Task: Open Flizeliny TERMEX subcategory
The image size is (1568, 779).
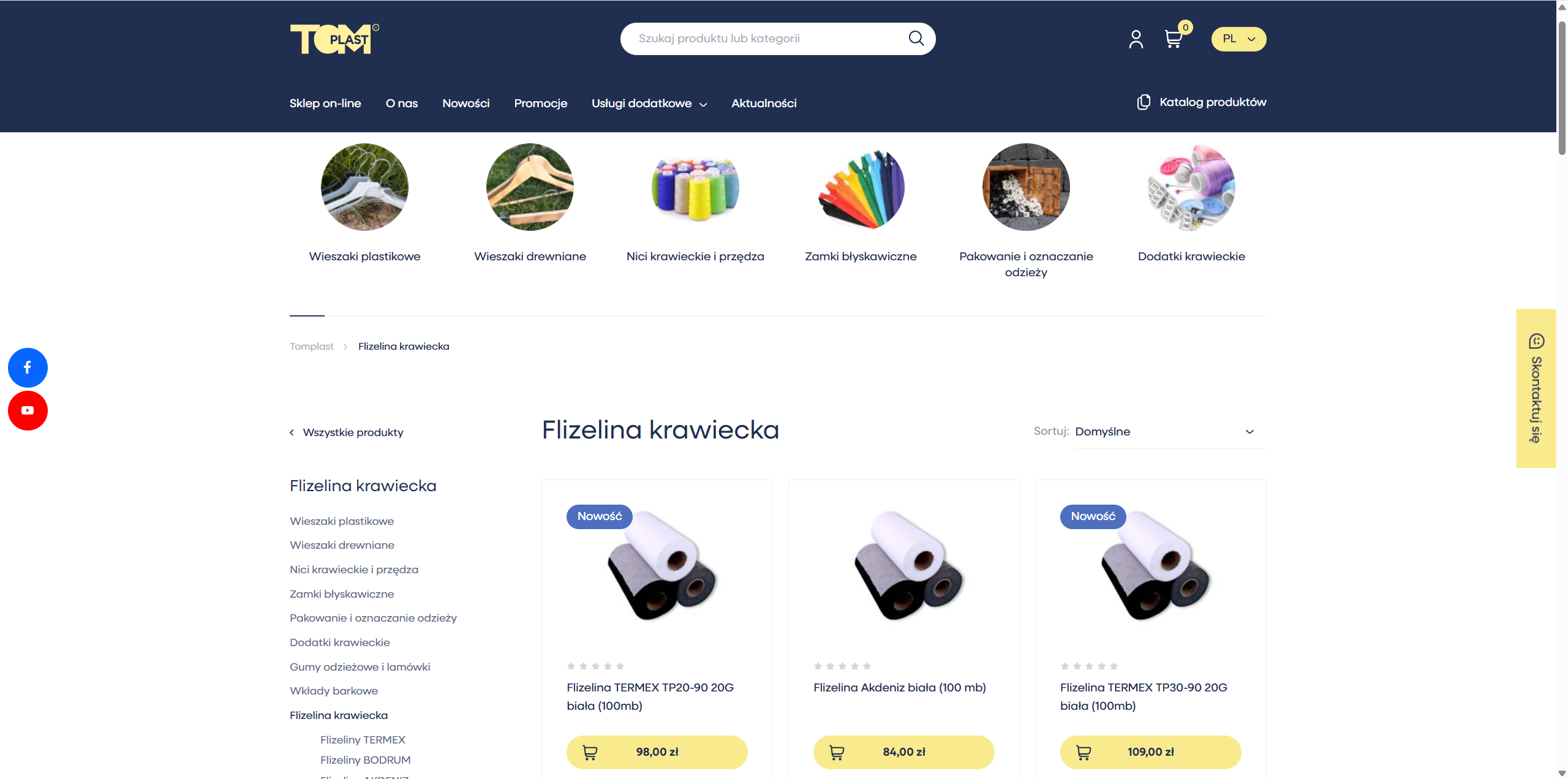Action: (363, 740)
